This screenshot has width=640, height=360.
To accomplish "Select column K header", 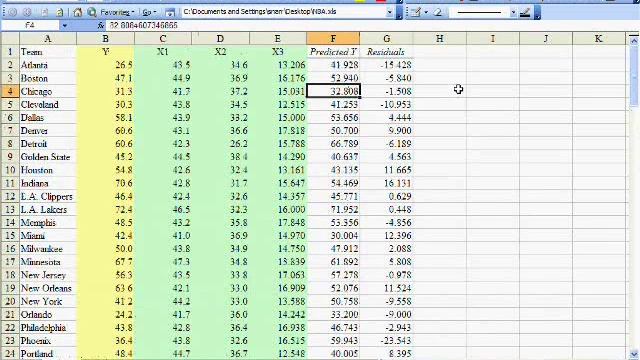I will click(598, 39).
